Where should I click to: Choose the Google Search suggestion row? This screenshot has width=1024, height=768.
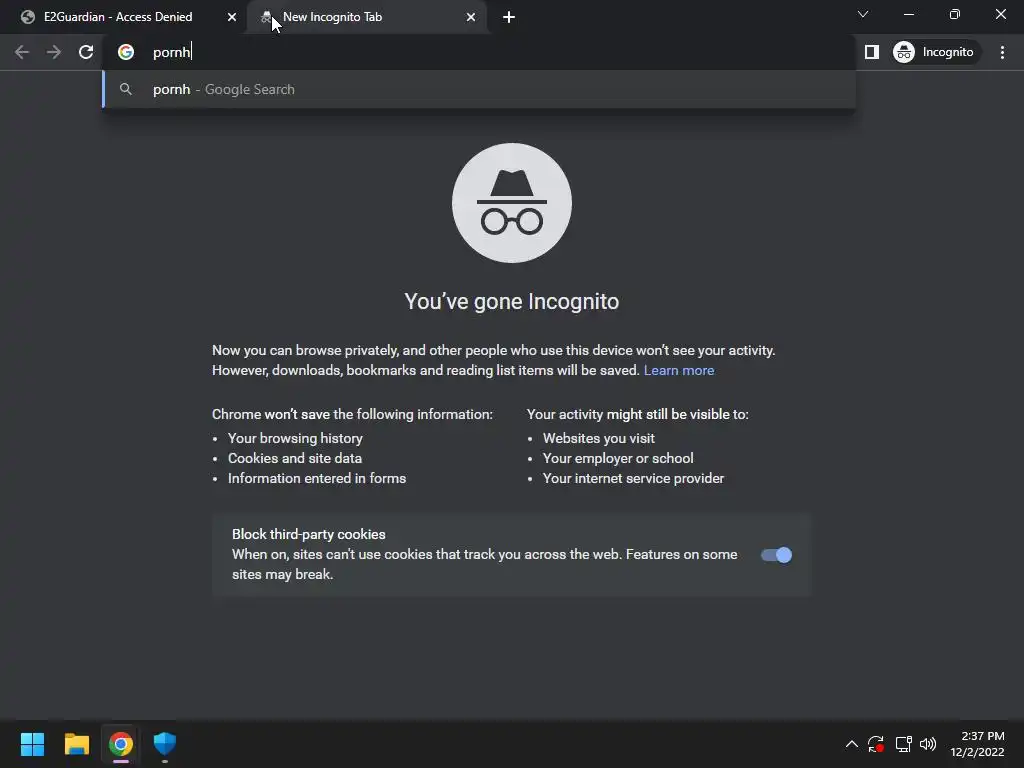click(479, 89)
